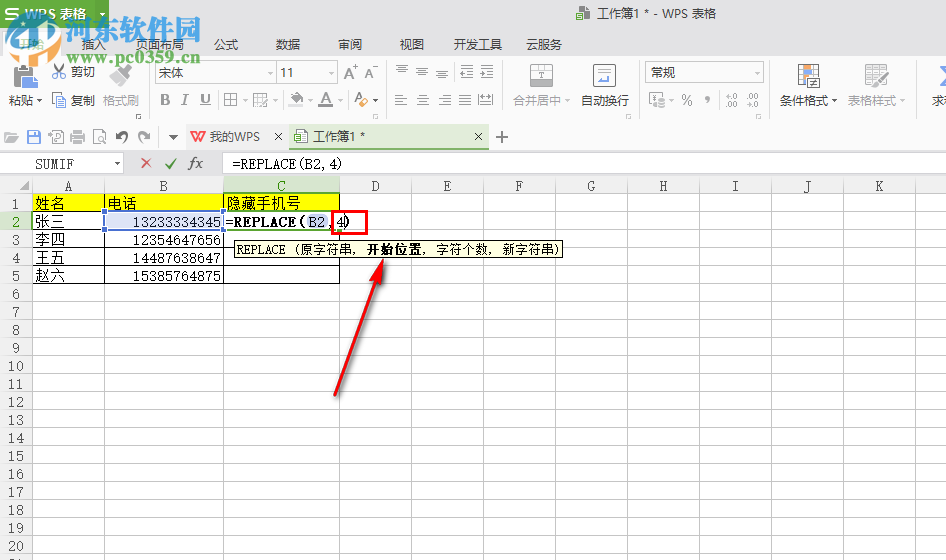This screenshot has height=560, width=946.
Task: Click the Paste clipboard icon
Action: (25, 77)
